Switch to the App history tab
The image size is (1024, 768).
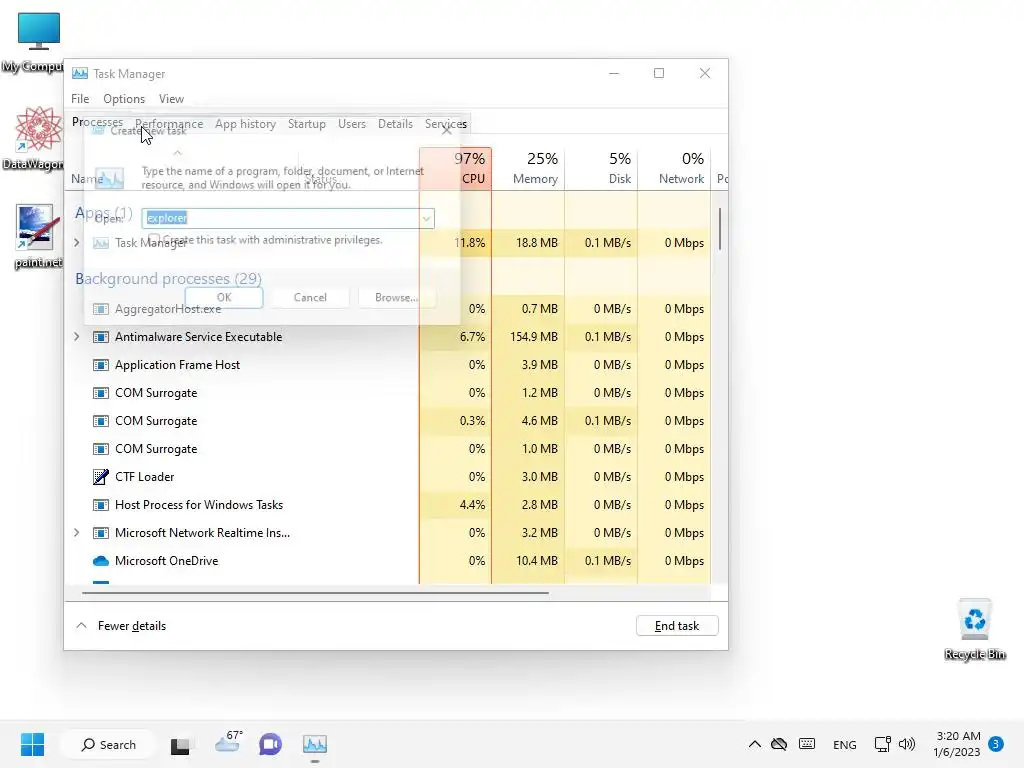point(246,123)
